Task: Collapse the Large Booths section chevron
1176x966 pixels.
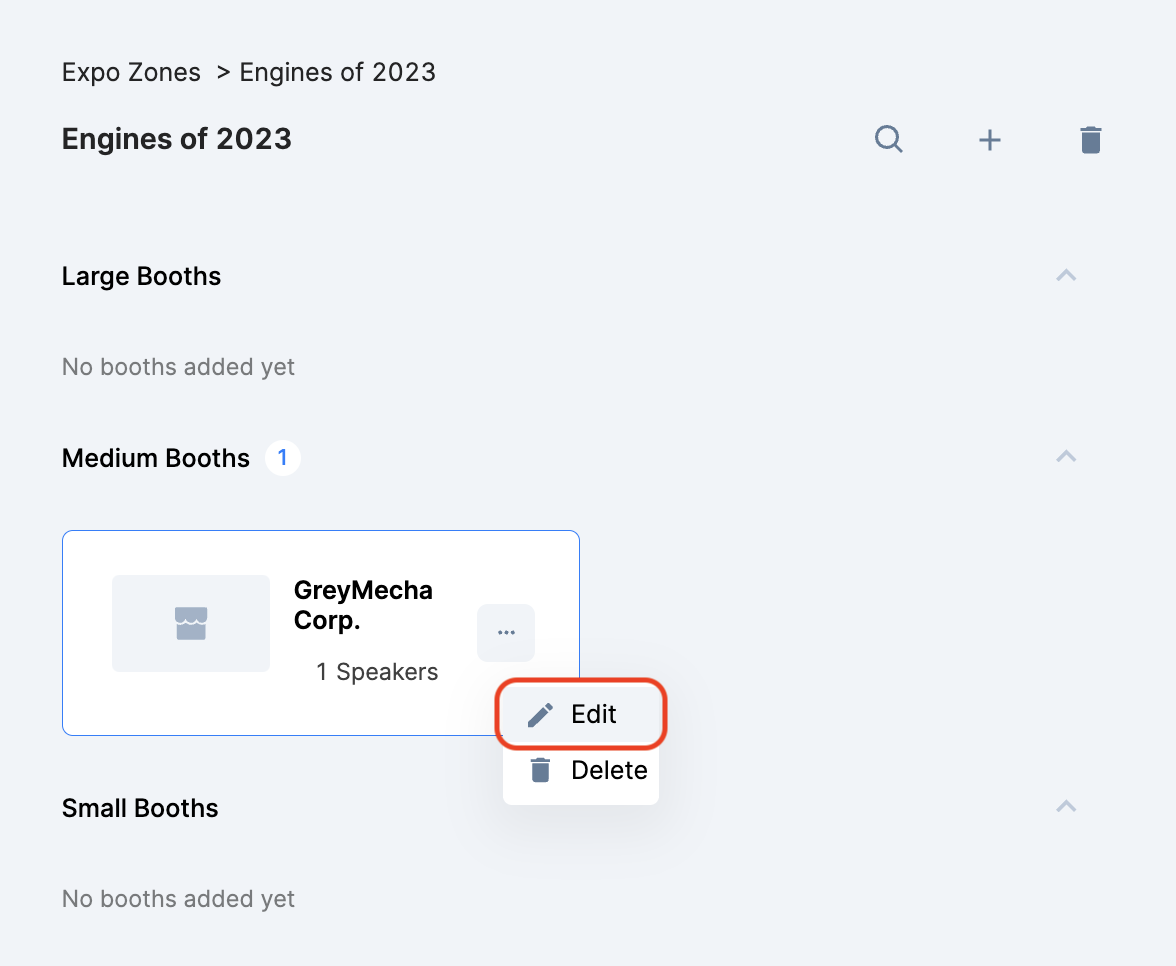Action: (x=1066, y=275)
